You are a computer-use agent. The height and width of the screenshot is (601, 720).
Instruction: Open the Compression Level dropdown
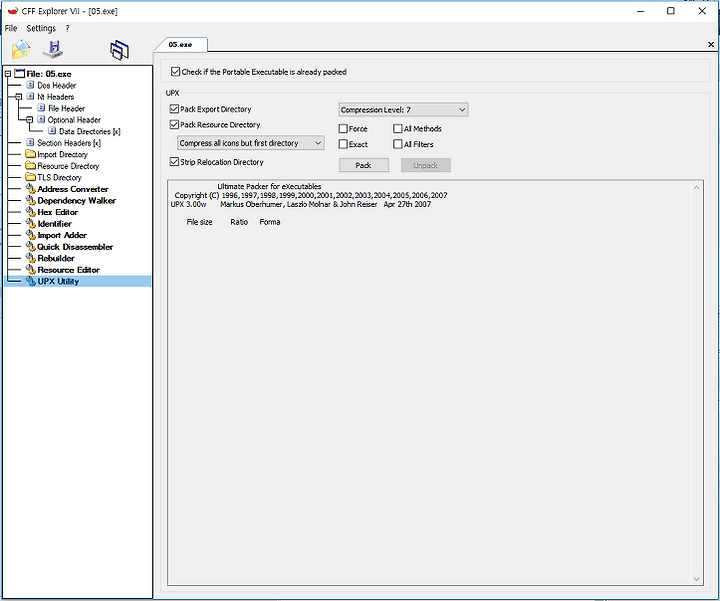[403, 110]
